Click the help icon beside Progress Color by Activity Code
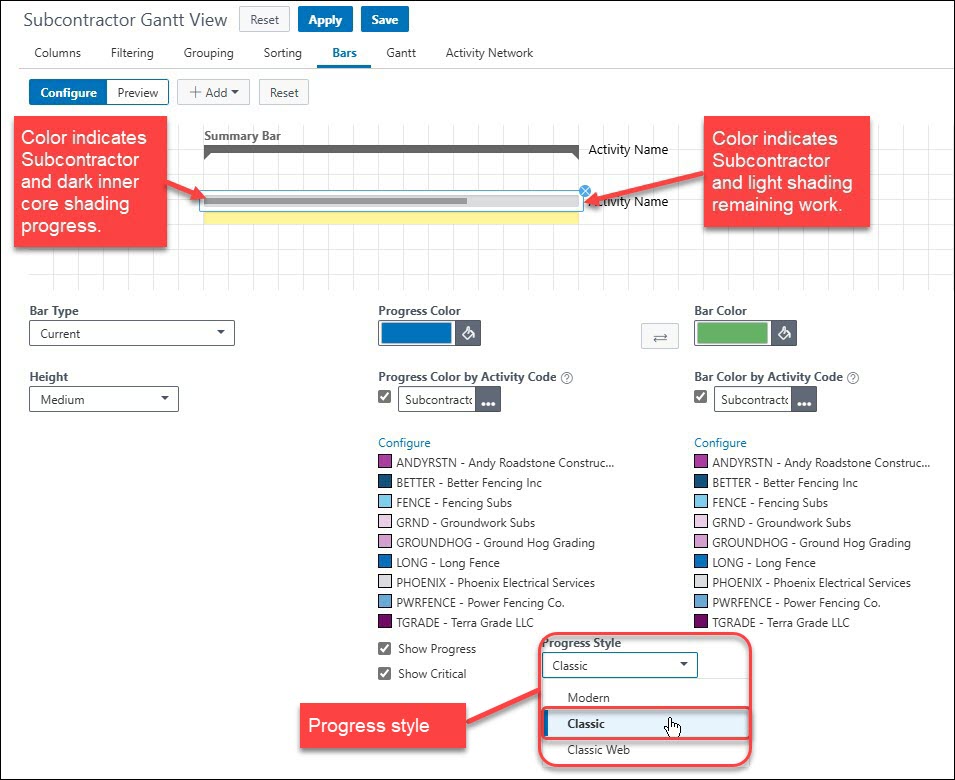The height and width of the screenshot is (780, 955). [x=566, y=378]
